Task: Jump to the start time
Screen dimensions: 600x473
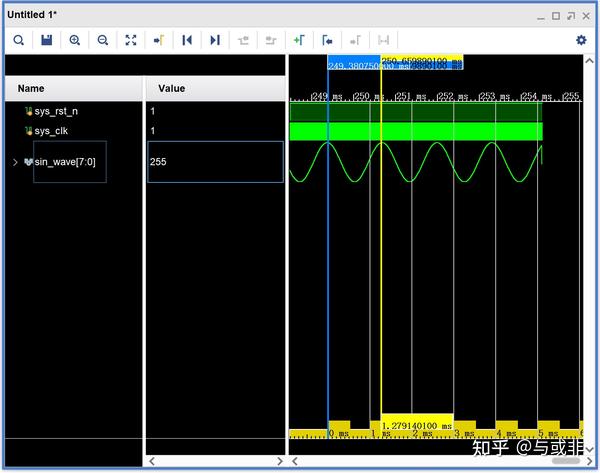Action: click(187, 40)
